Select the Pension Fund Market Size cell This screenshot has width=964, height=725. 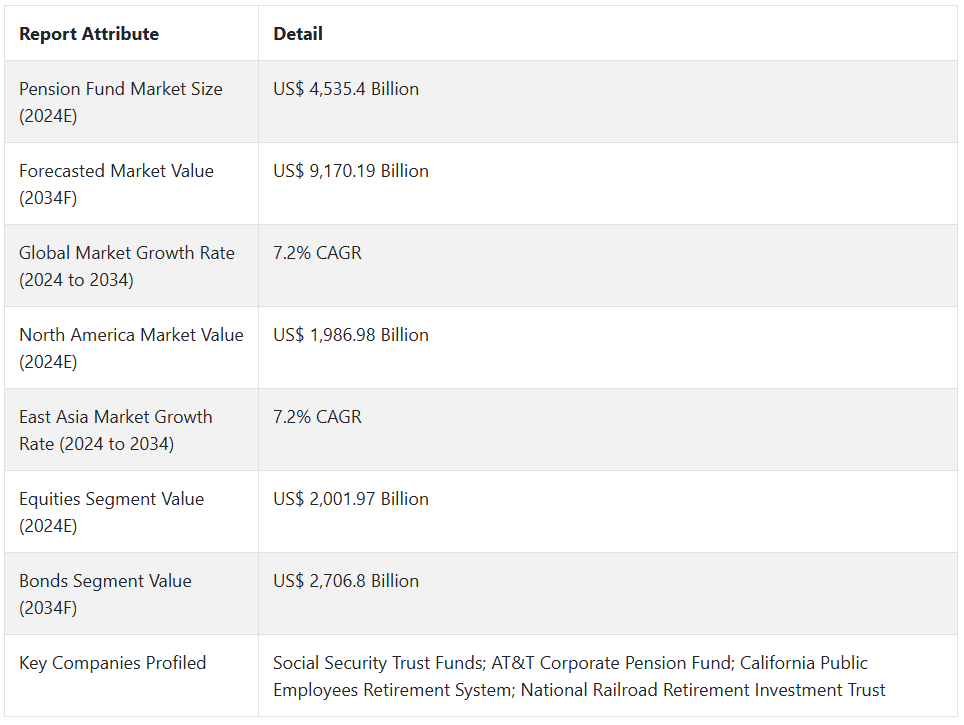121,102
